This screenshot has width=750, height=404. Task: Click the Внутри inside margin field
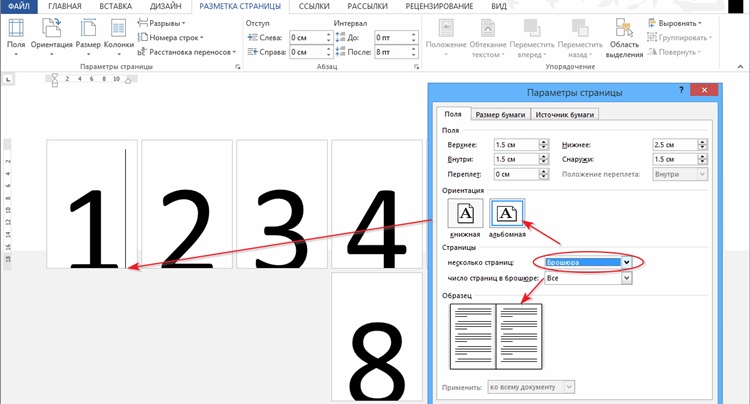pos(517,159)
